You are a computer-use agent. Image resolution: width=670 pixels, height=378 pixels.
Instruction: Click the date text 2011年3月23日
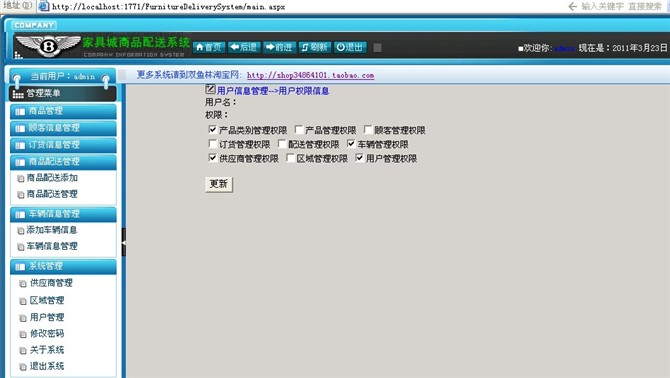coord(640,48)
